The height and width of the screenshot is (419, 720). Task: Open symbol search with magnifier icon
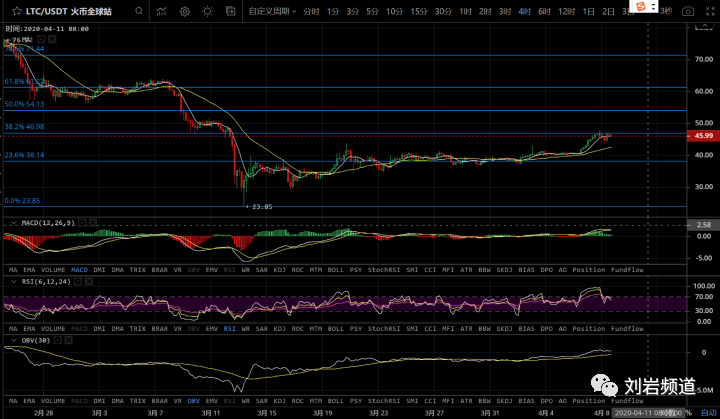click(139, 11)
